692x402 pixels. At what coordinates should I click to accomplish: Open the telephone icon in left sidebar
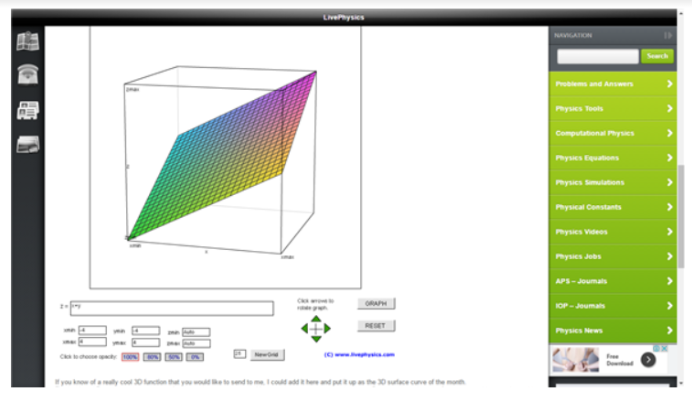(x=28, y=74)
